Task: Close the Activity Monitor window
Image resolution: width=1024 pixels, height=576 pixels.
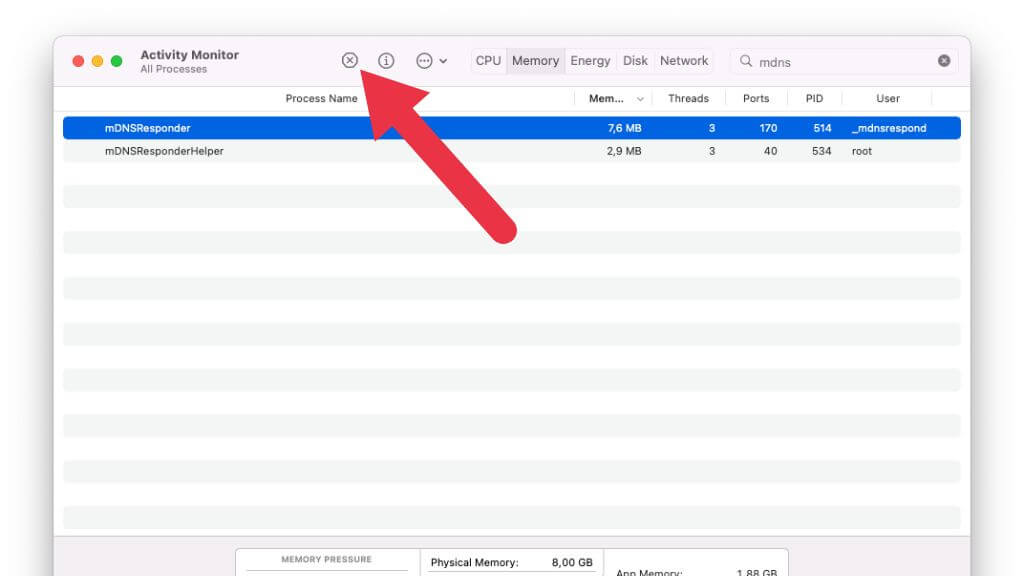Action: [x=78, y=61]
